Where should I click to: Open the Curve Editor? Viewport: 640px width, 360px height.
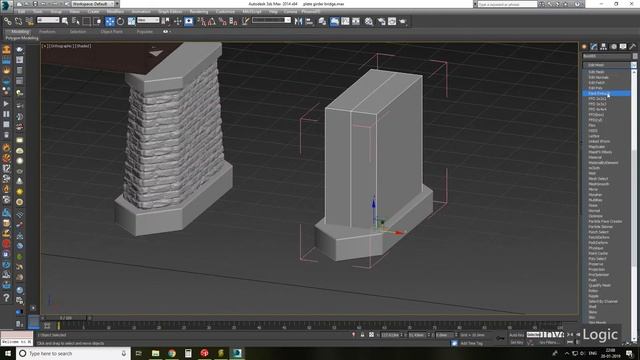tap(345, 21)
